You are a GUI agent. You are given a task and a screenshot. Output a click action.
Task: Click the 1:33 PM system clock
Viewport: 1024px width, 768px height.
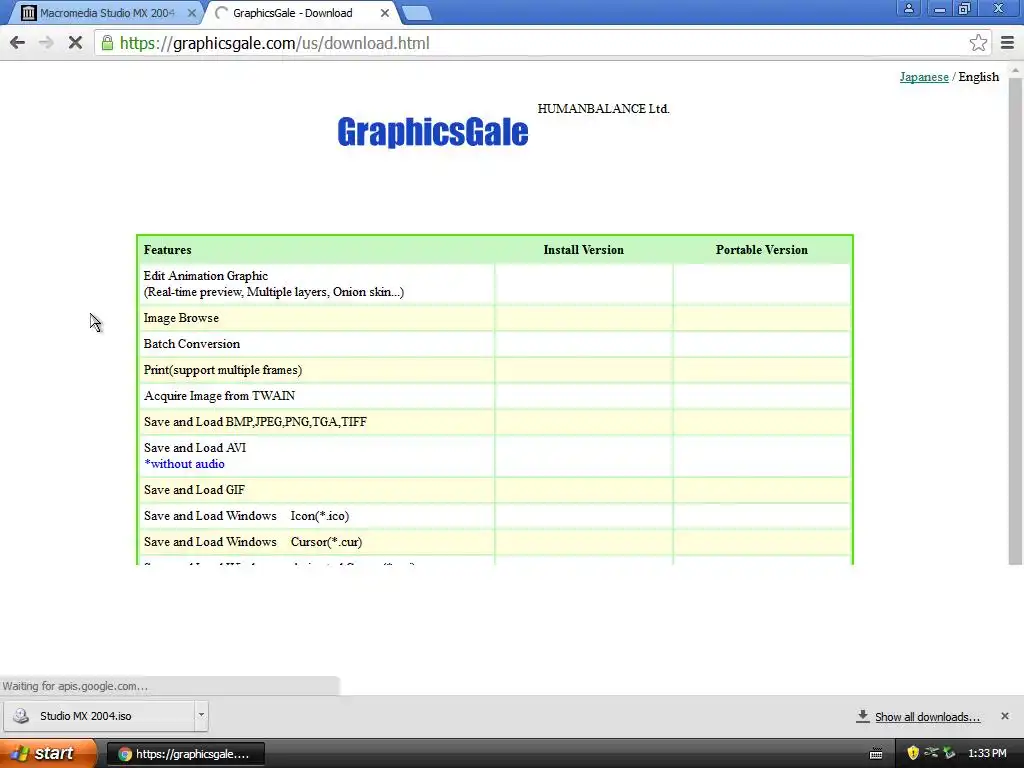pyautogui.click(x=987, y=754)
